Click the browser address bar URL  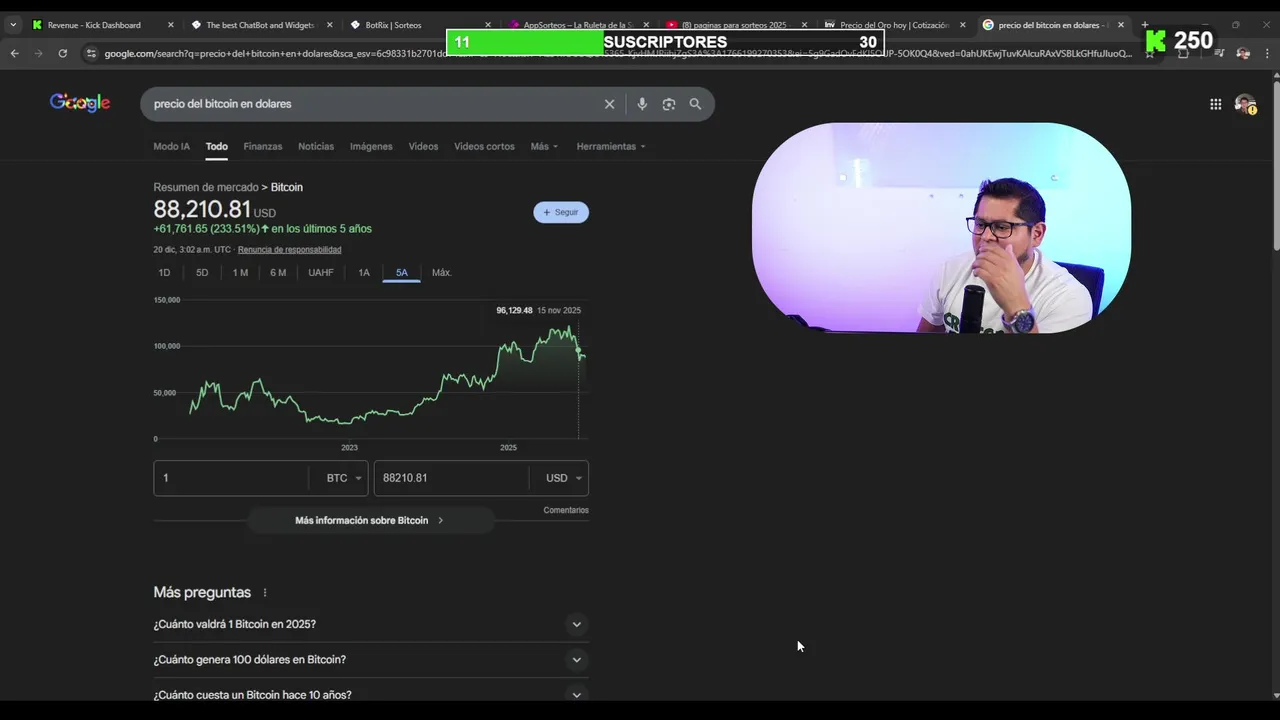(x=618, y=53)
